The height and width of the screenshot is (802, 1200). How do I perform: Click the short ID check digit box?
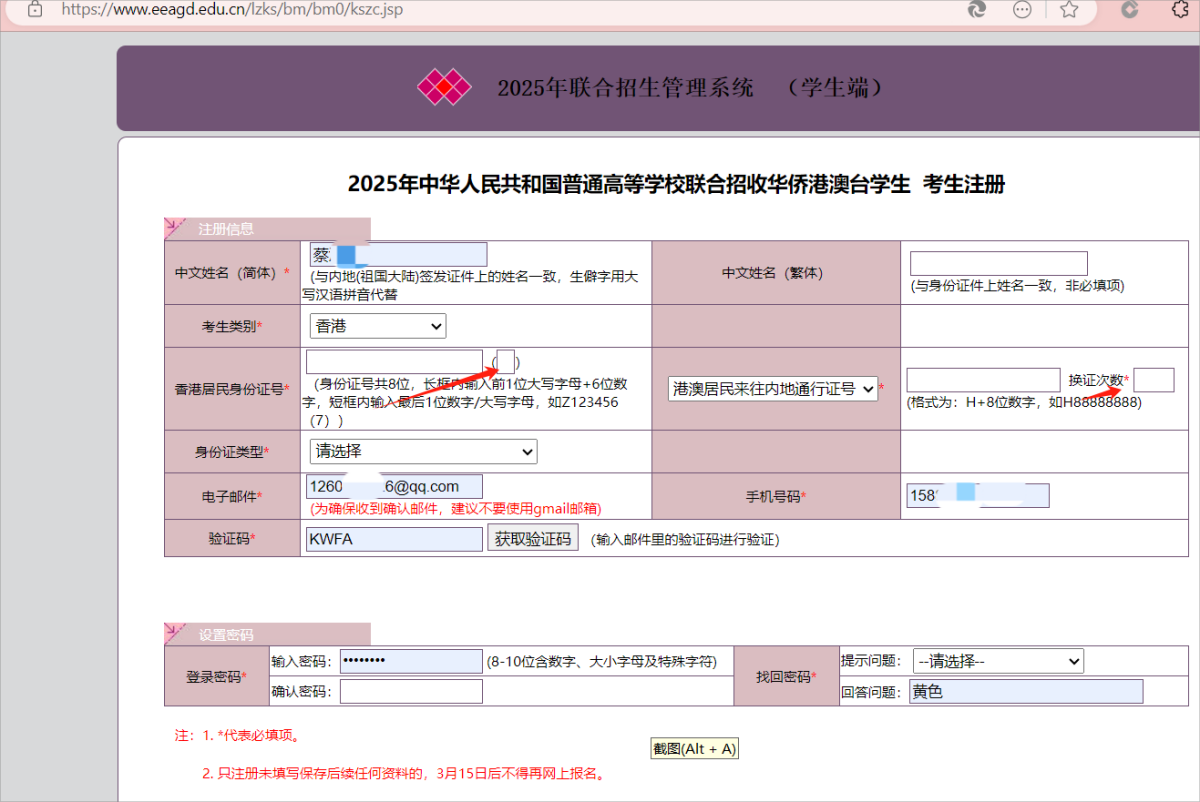(506, 362)
